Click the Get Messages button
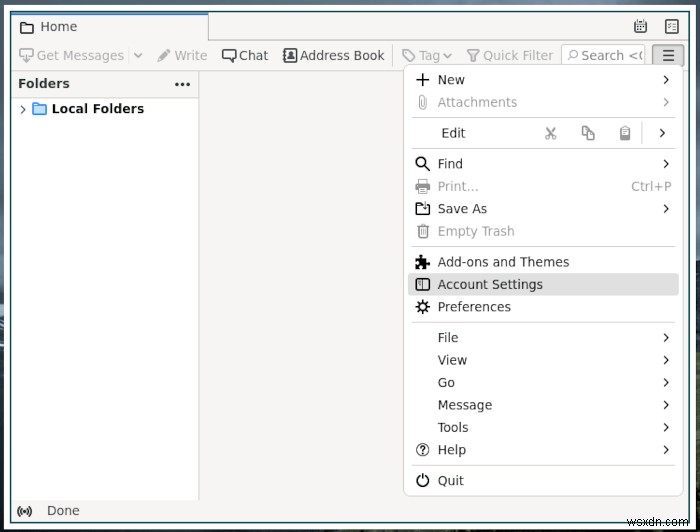 coord(71,55)
